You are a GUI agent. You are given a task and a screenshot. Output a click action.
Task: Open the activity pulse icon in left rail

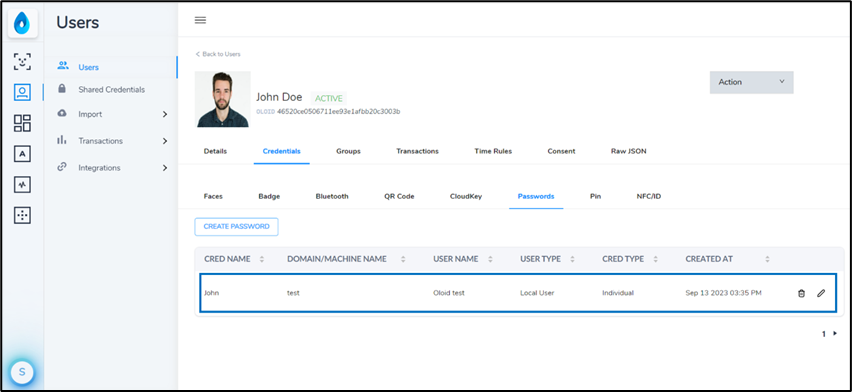click(22, 185)
